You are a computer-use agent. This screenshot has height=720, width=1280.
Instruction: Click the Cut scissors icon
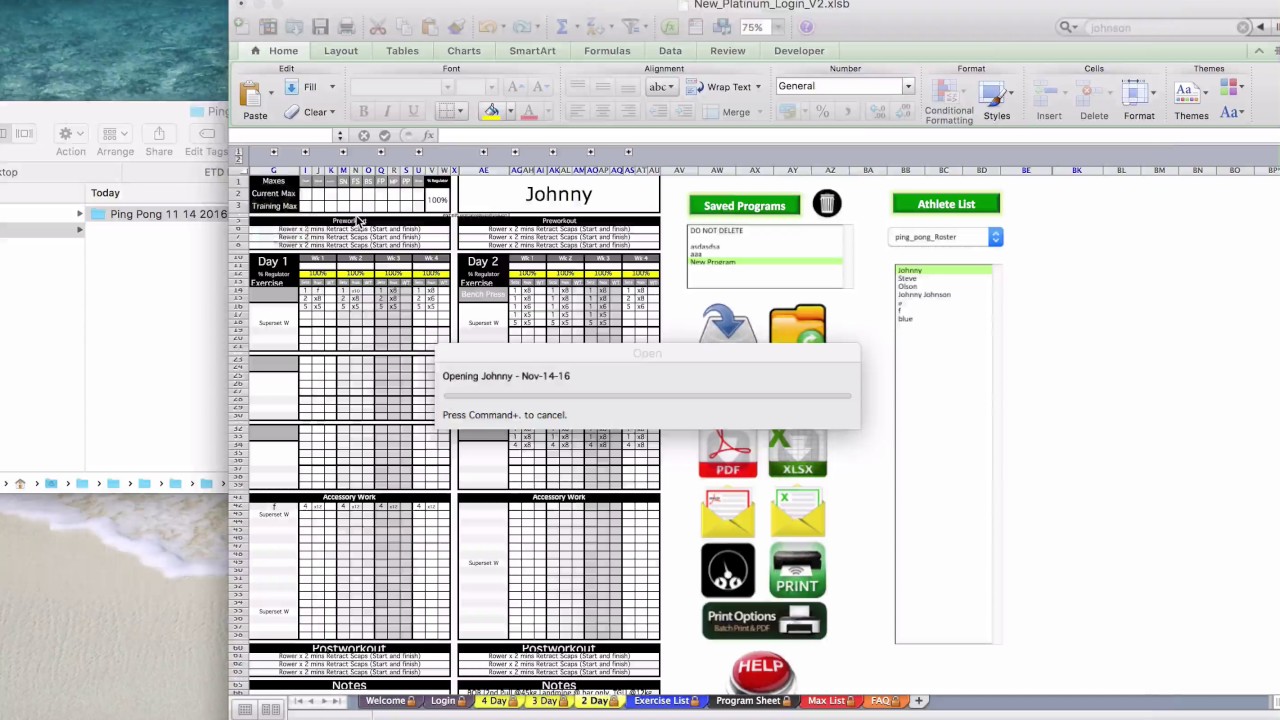click(x=378, y=27)
